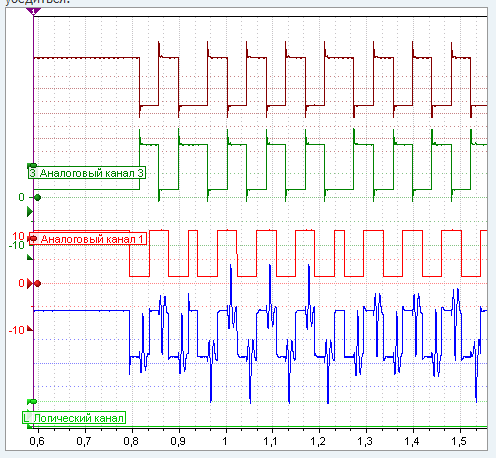Click green handle above channel 3 label
Viewport: 496px width, 458px height.
tap(32, 165)
